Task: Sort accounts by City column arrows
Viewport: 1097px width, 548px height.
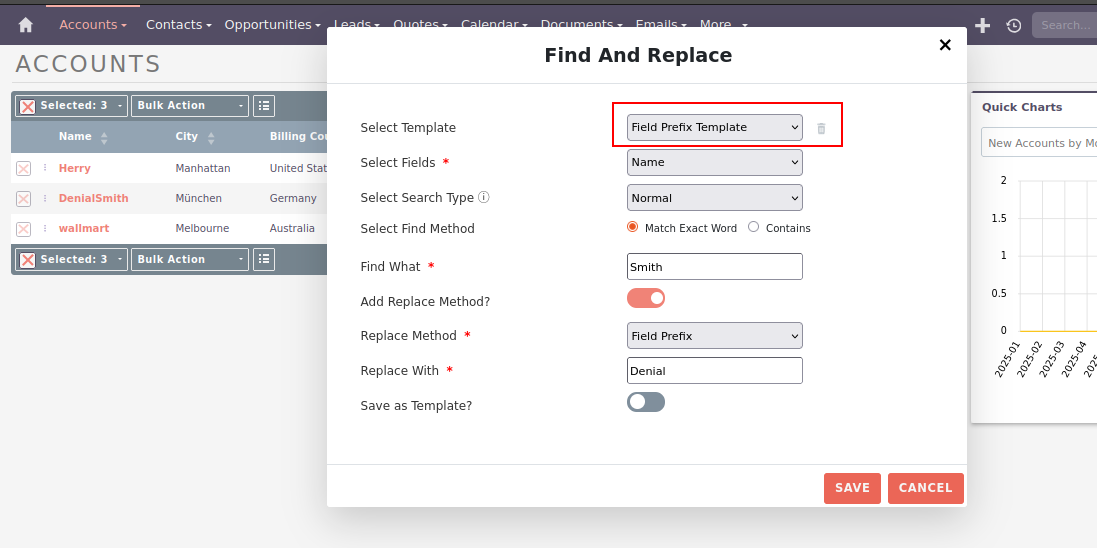Action: (211, 137)
